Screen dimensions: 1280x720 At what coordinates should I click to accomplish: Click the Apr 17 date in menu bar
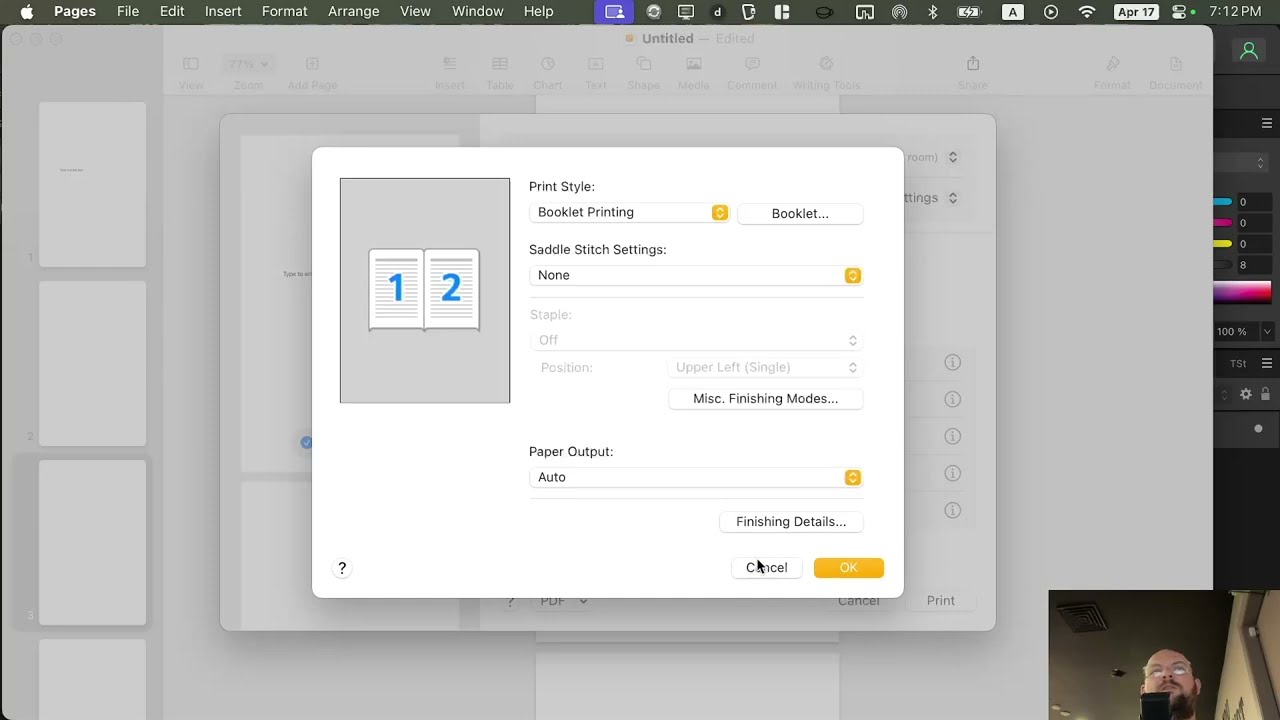1137,12
